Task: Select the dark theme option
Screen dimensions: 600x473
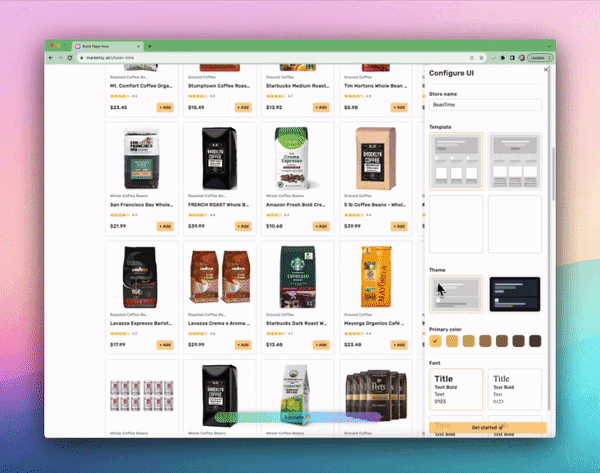Action: [x=515, y=294]
